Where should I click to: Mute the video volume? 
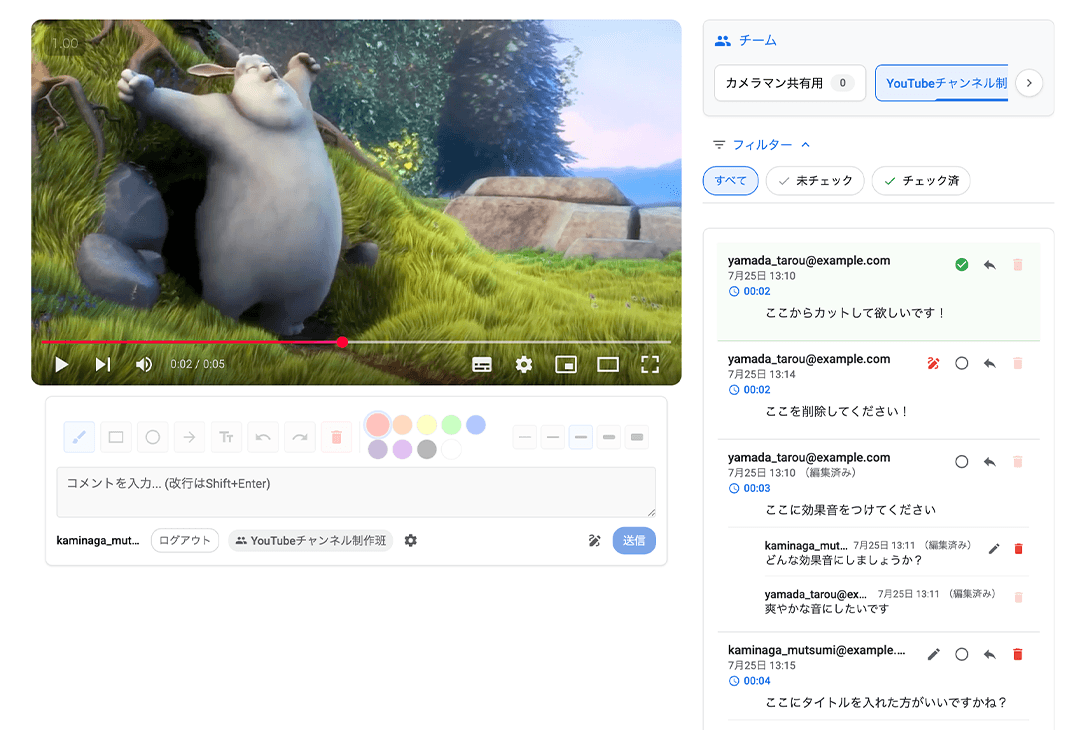click(x=143, y=364)
